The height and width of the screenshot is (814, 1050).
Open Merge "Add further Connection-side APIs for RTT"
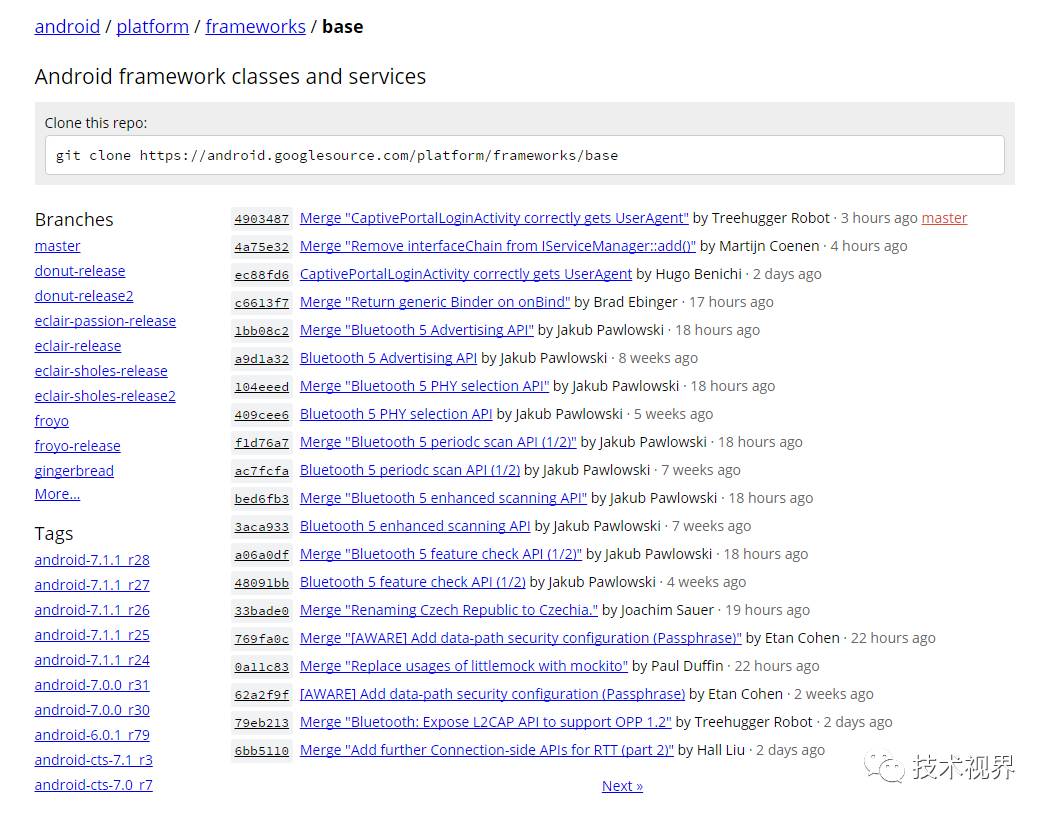point(487,751)
